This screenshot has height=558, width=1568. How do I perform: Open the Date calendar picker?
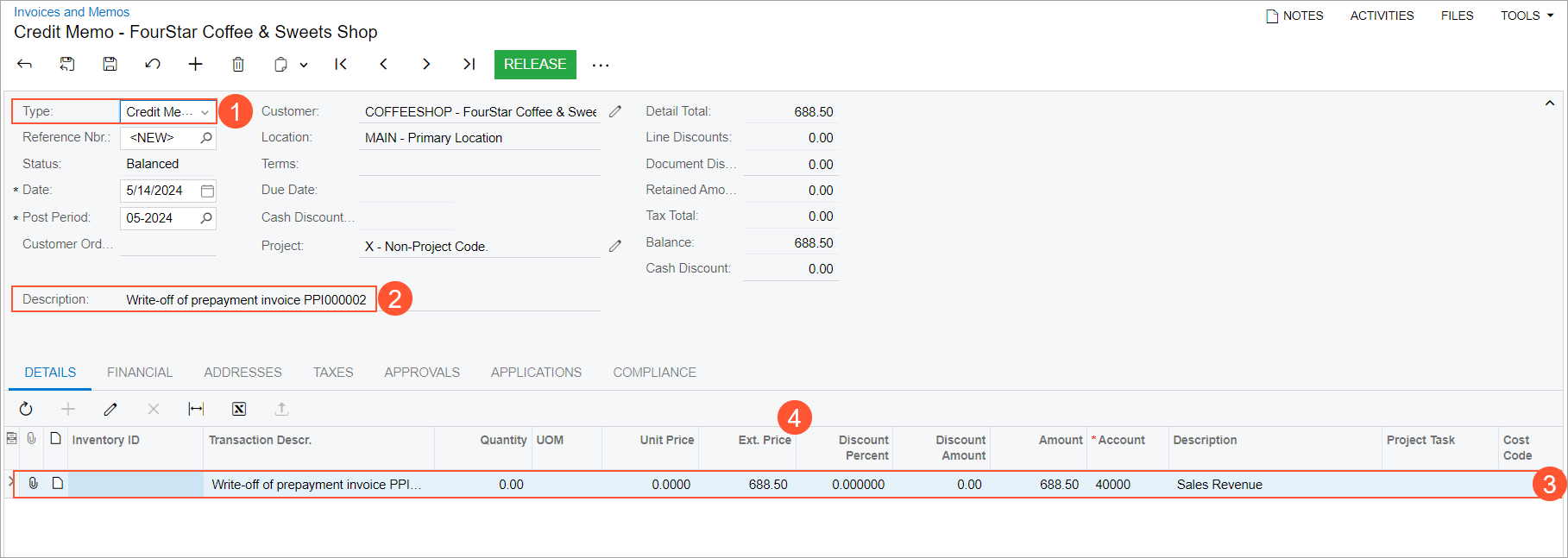[207, 191]
